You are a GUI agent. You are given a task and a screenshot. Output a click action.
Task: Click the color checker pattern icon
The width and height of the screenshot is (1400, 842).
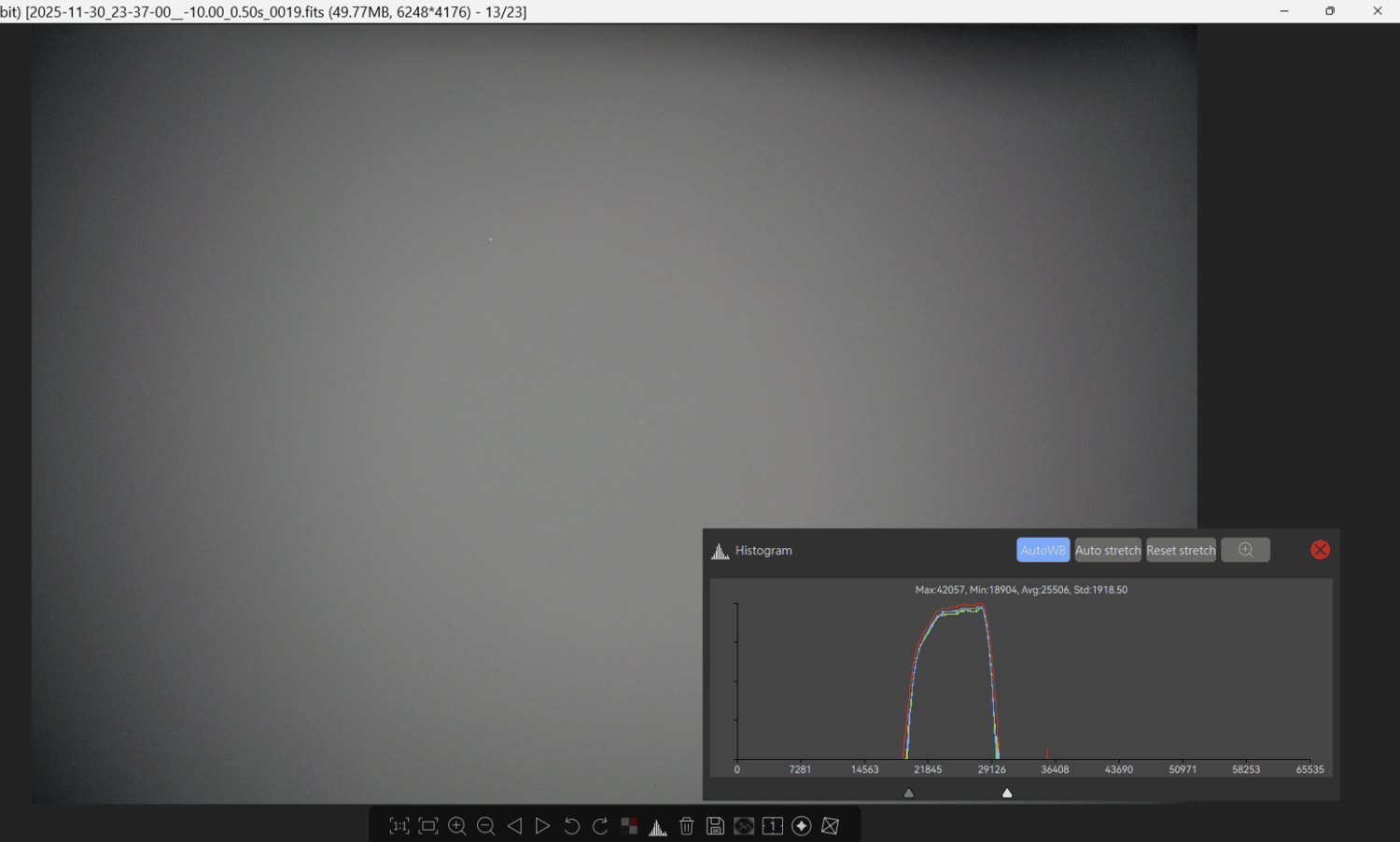629,826
